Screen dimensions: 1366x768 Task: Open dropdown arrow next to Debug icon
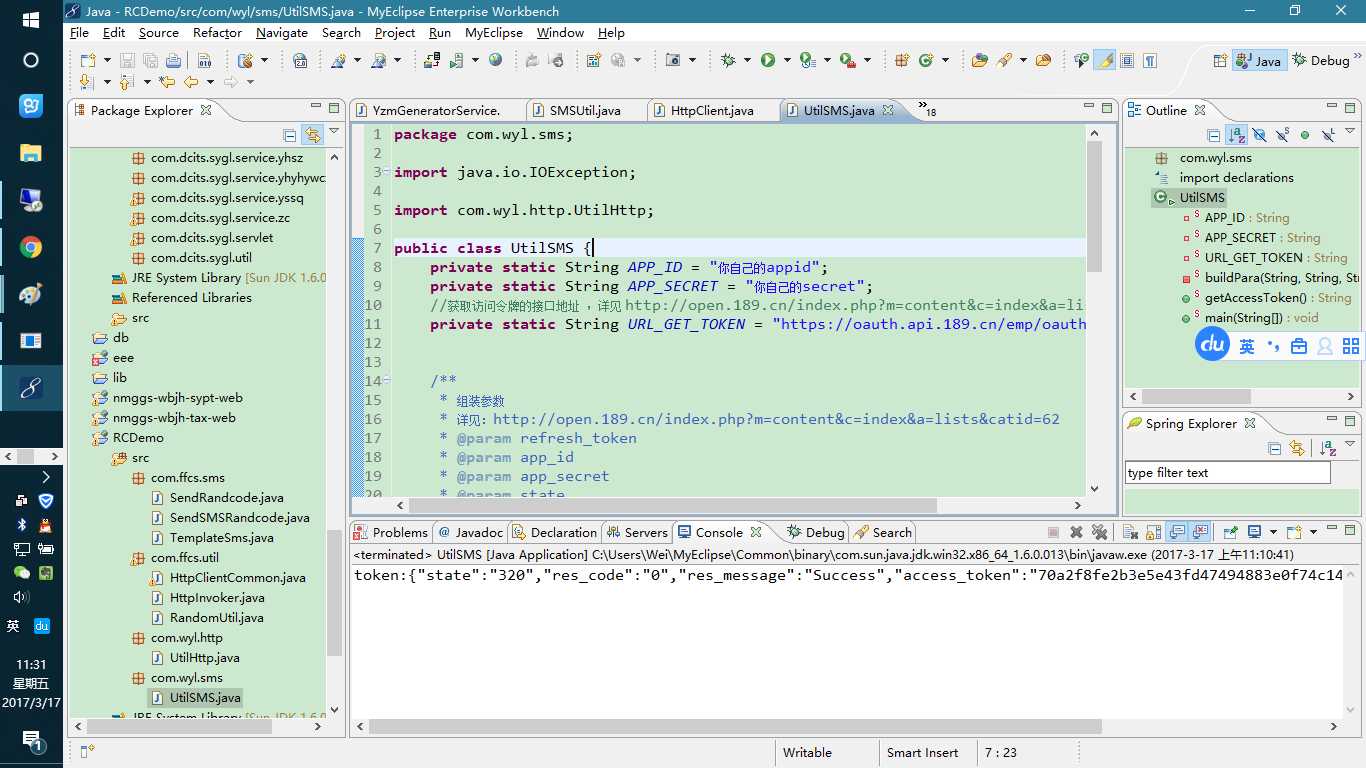(x=747, y=60)
